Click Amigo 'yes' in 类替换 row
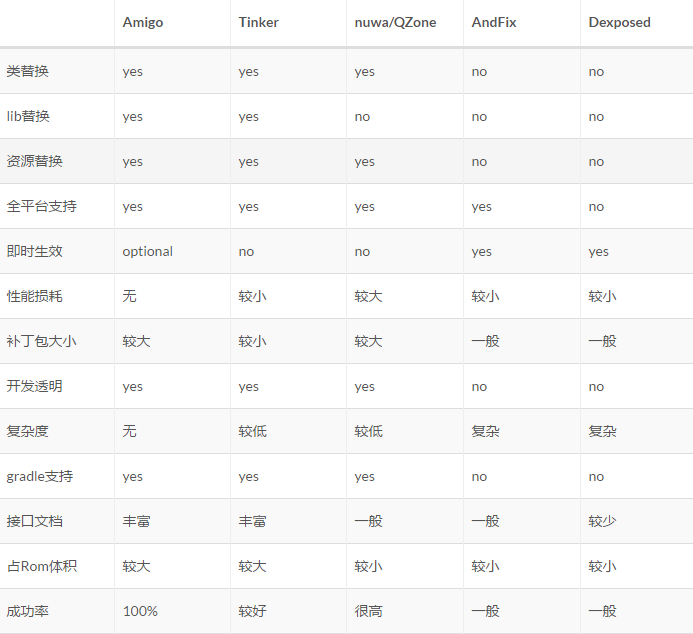The image size is (693, 634). coord(133,72)
